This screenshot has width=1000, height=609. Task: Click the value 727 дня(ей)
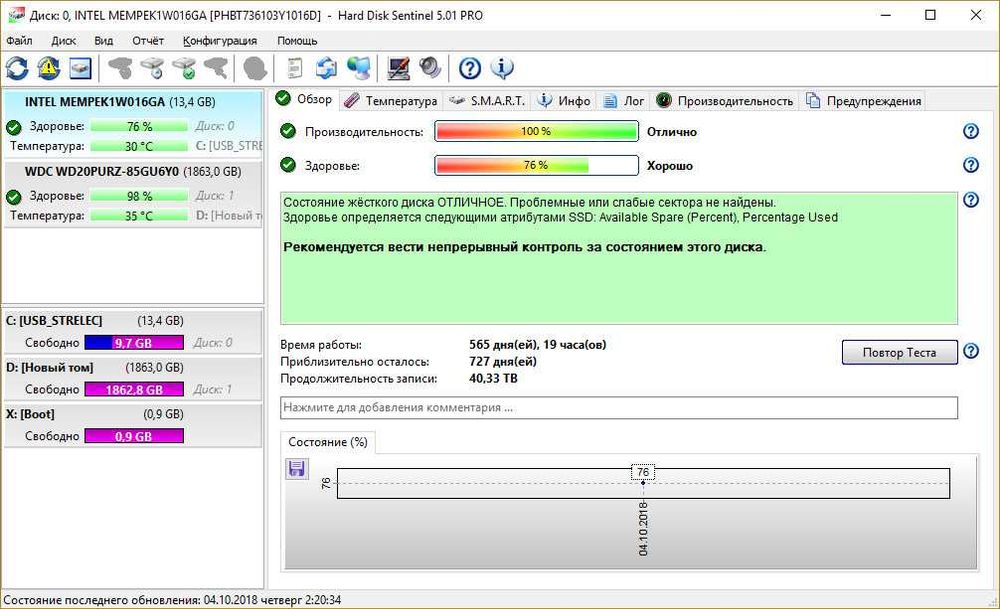pyautogui.click(x=503, y=362)
